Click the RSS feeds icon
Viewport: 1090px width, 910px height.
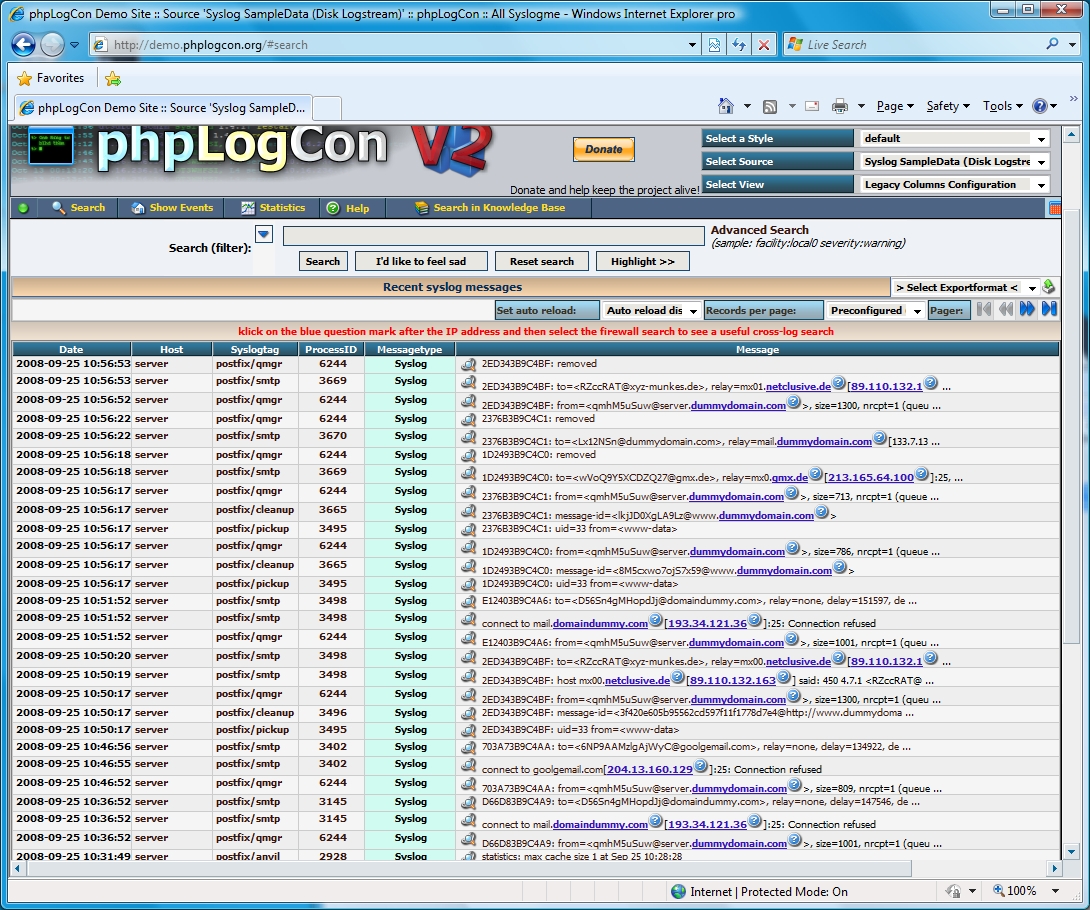coord(770,106)
